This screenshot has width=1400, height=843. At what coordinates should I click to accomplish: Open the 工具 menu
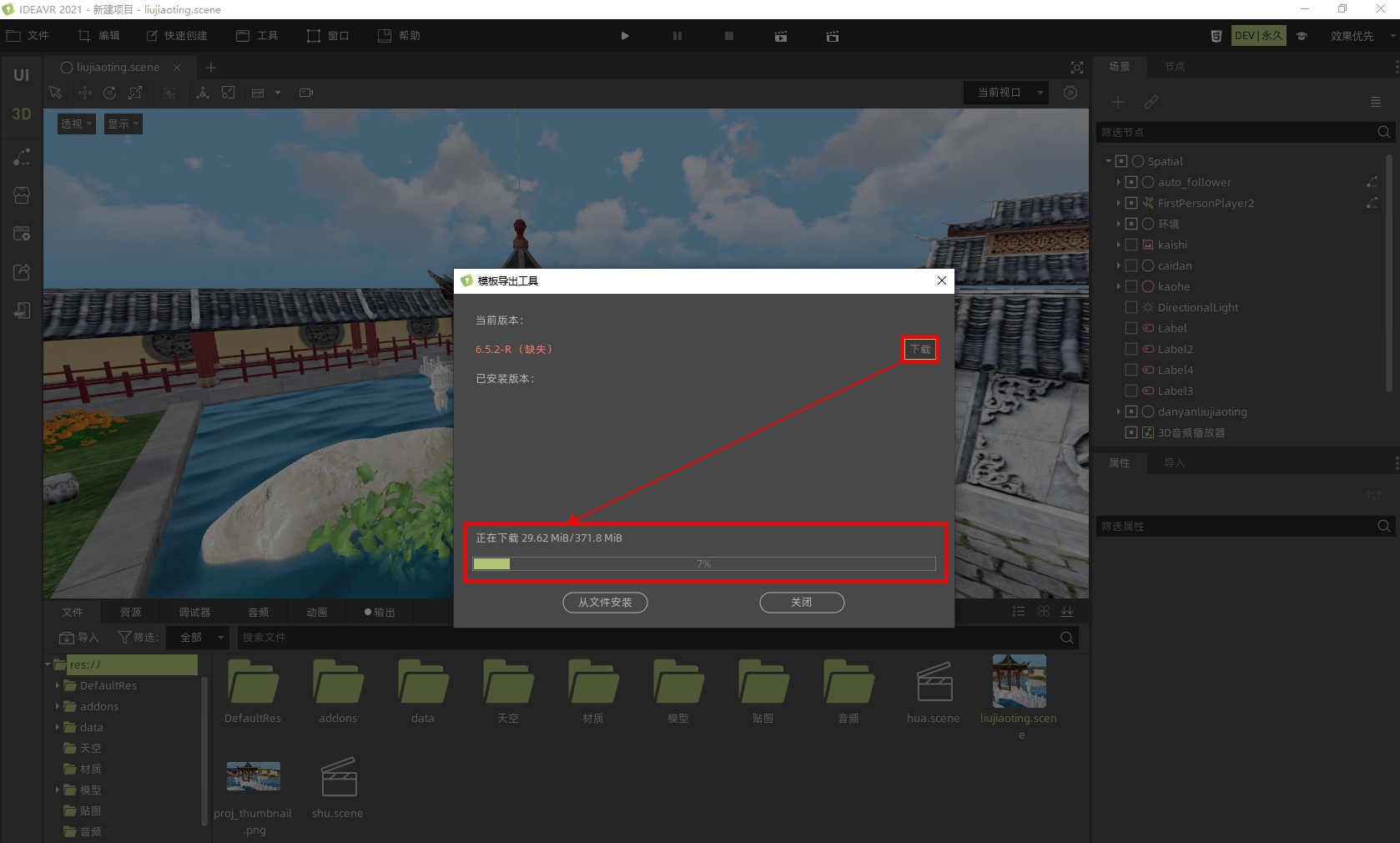pos(257,36)
